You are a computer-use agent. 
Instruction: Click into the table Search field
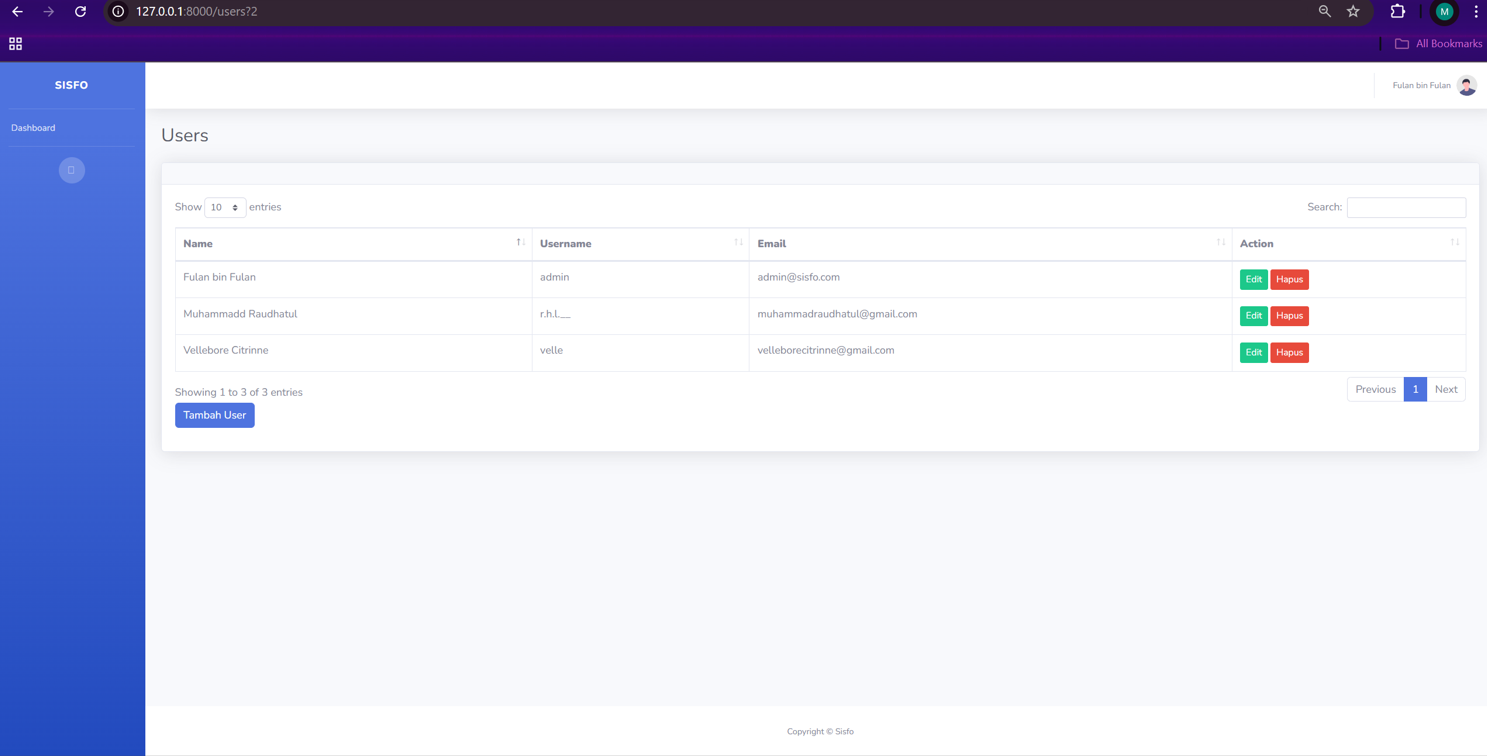coord(1405,207)
